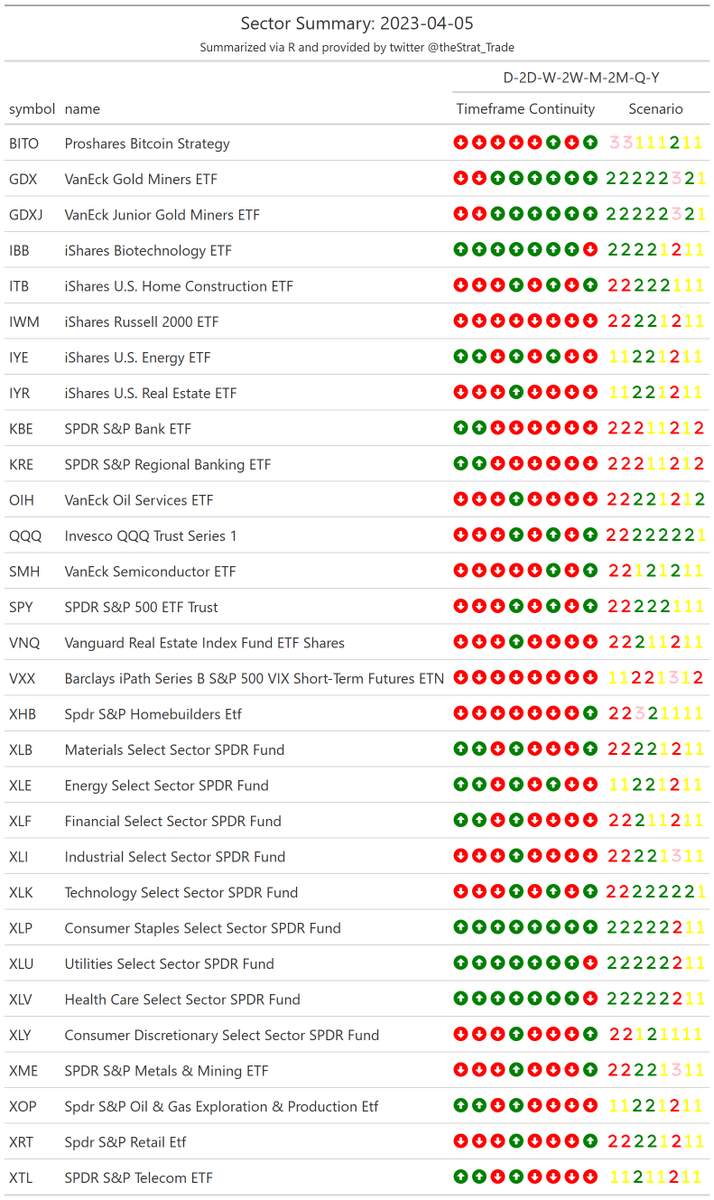Click the pink 3 in GDX scenario

[x=675, y=179]
